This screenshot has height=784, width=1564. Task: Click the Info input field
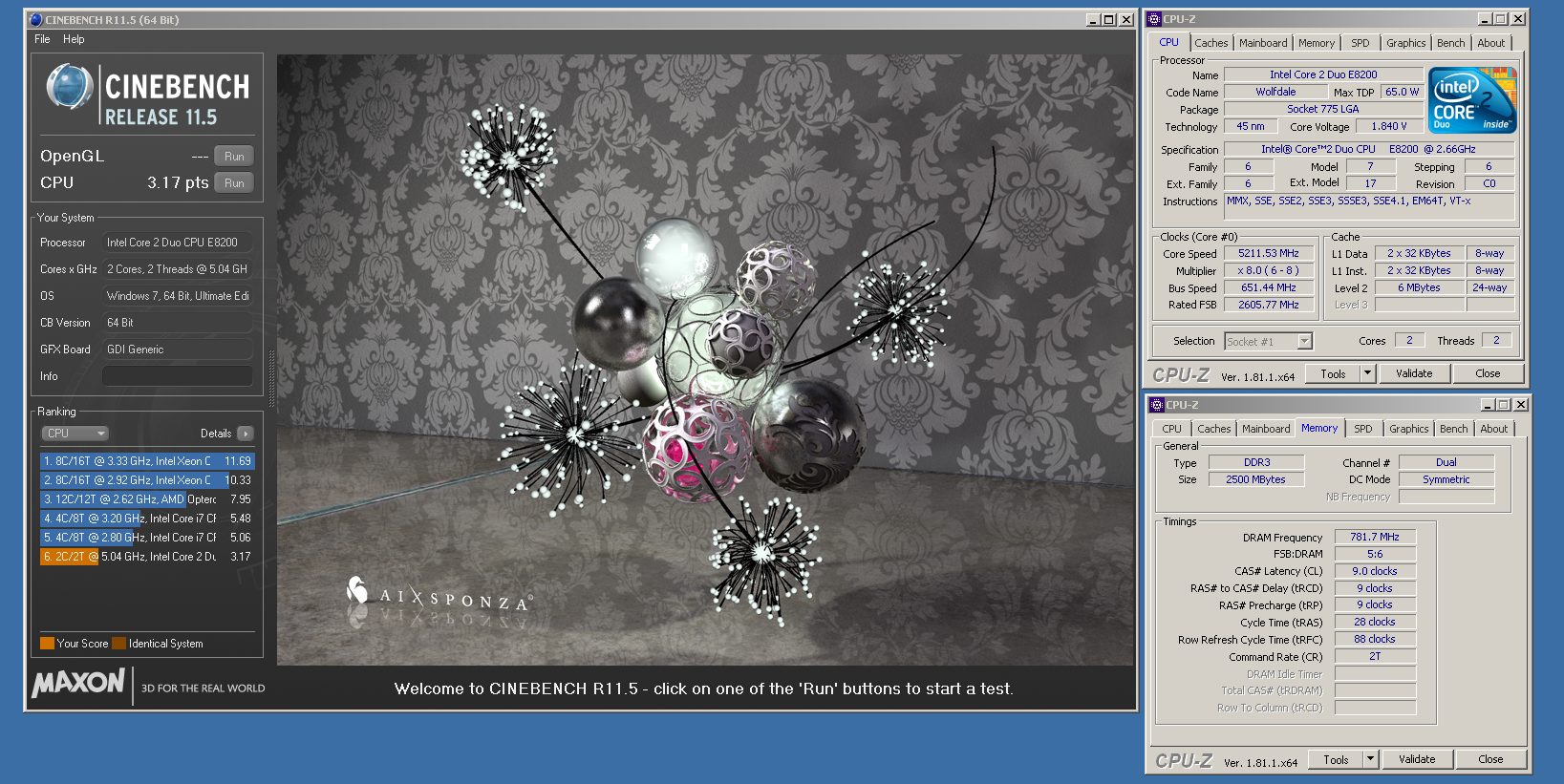[x=178, y=376]
